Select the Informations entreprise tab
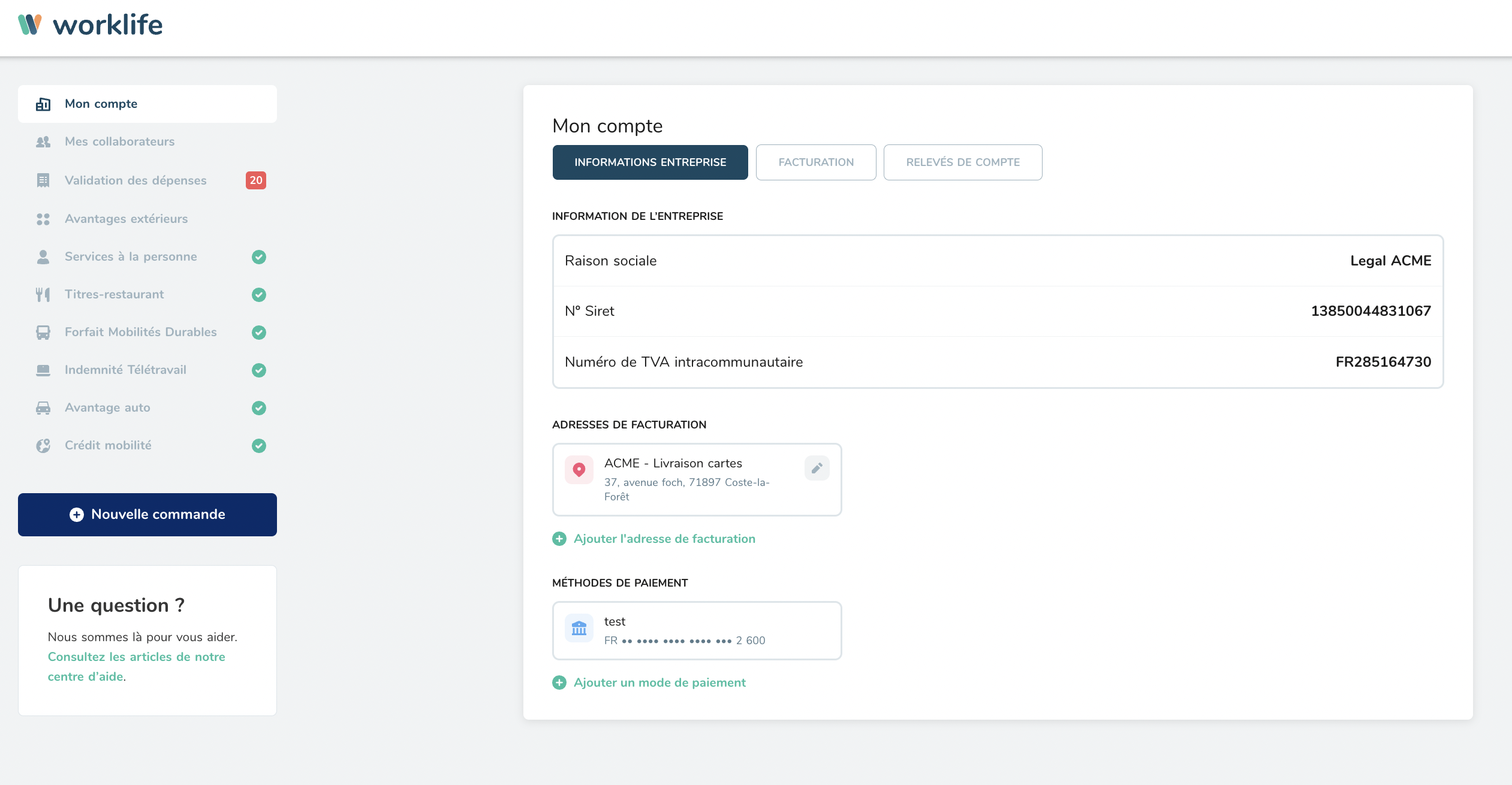Screen dimensions: 1512x785 pyautogui.click(x=650, y=162)
